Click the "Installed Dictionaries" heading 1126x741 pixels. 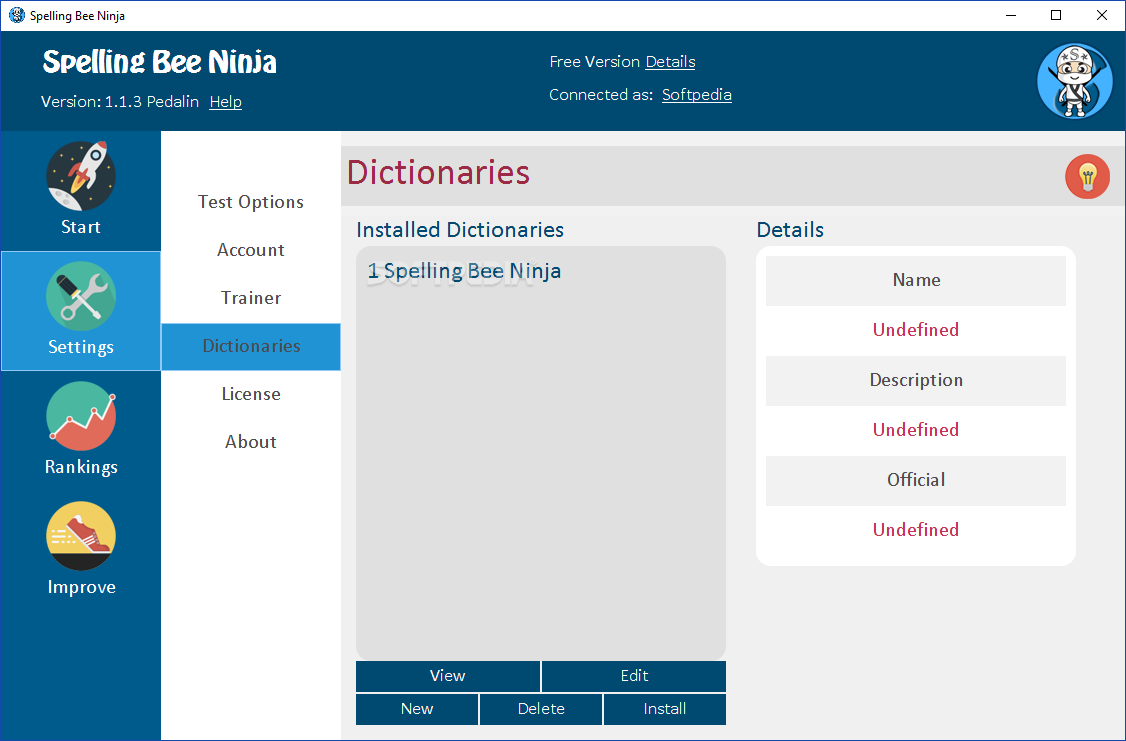tap(460, 230)
